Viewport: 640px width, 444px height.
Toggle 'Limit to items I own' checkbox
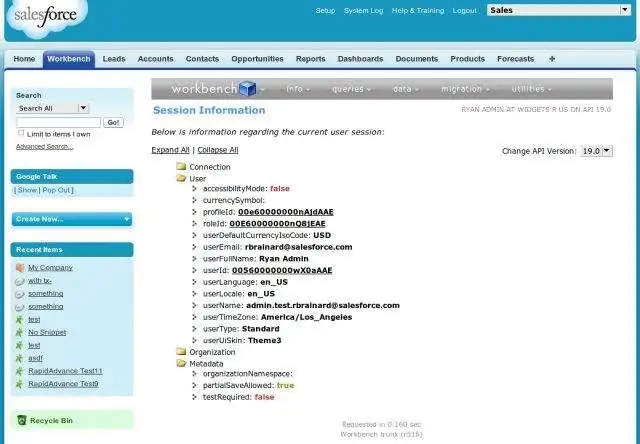[21, 133]
